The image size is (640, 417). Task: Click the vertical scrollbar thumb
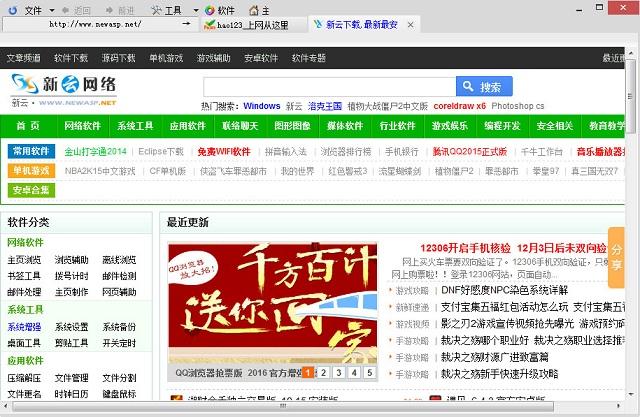click(631, 96)
